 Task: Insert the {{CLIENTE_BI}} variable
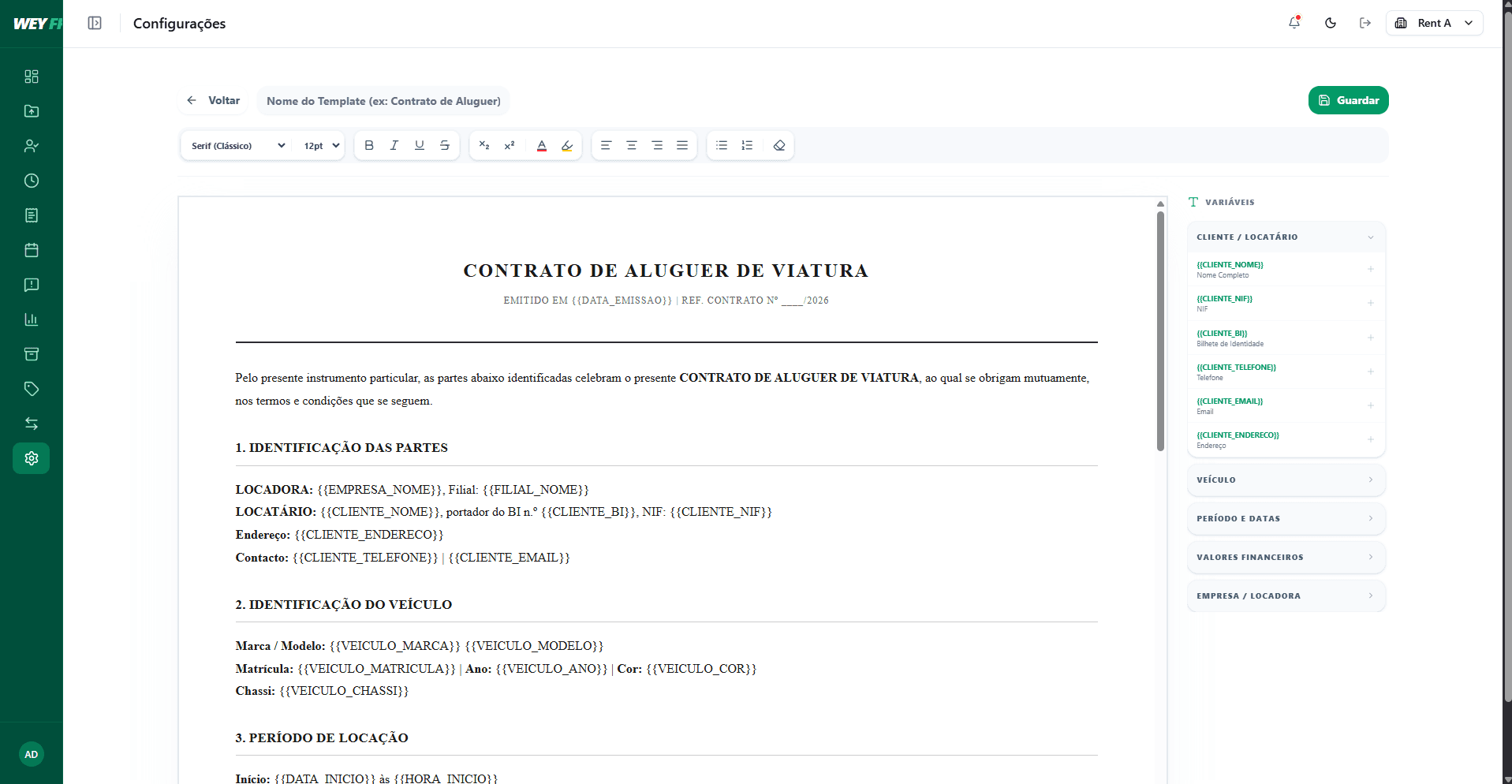[x=1286, y=338]
